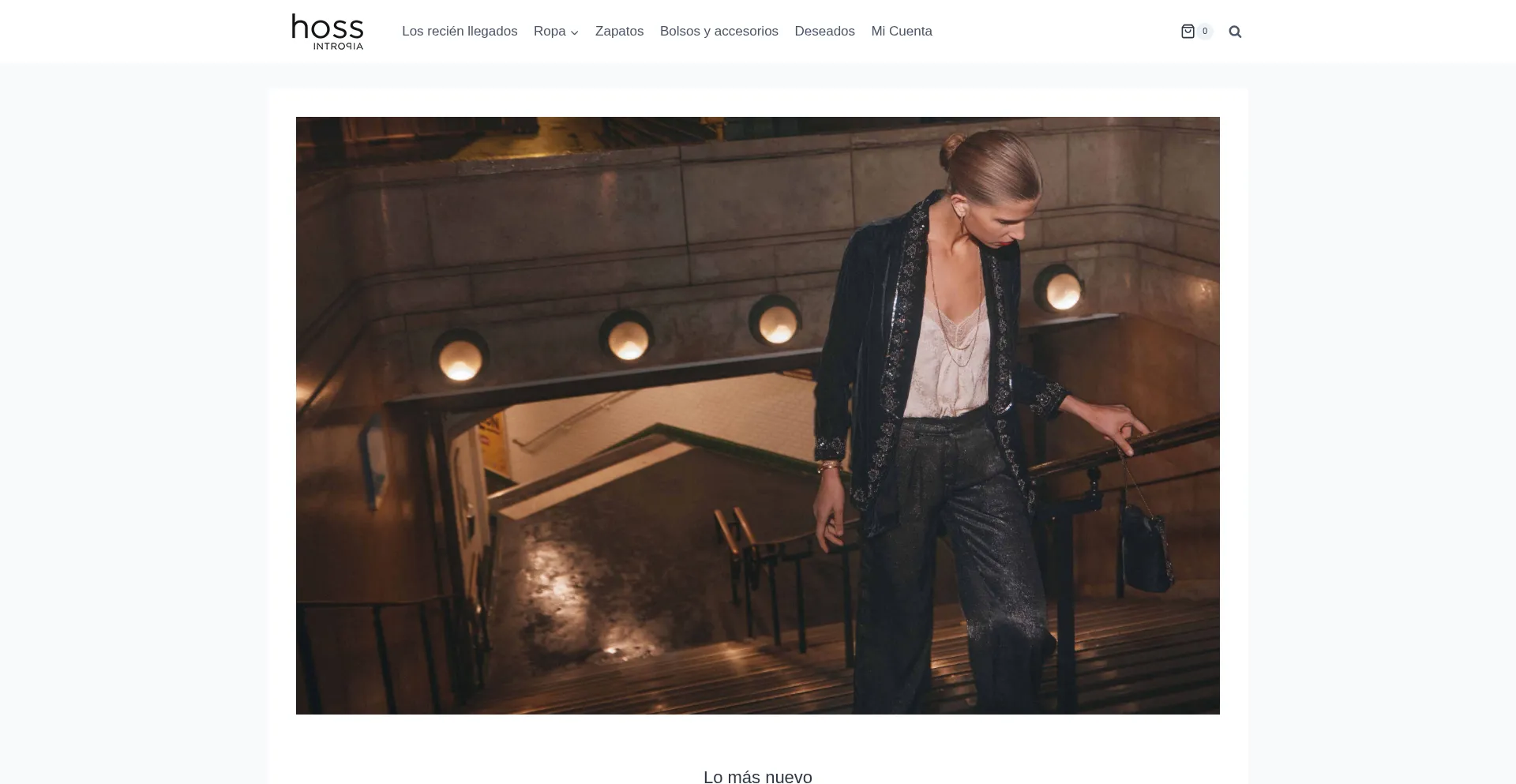Click the hoss Intropia logo

(x=328, y=32)
